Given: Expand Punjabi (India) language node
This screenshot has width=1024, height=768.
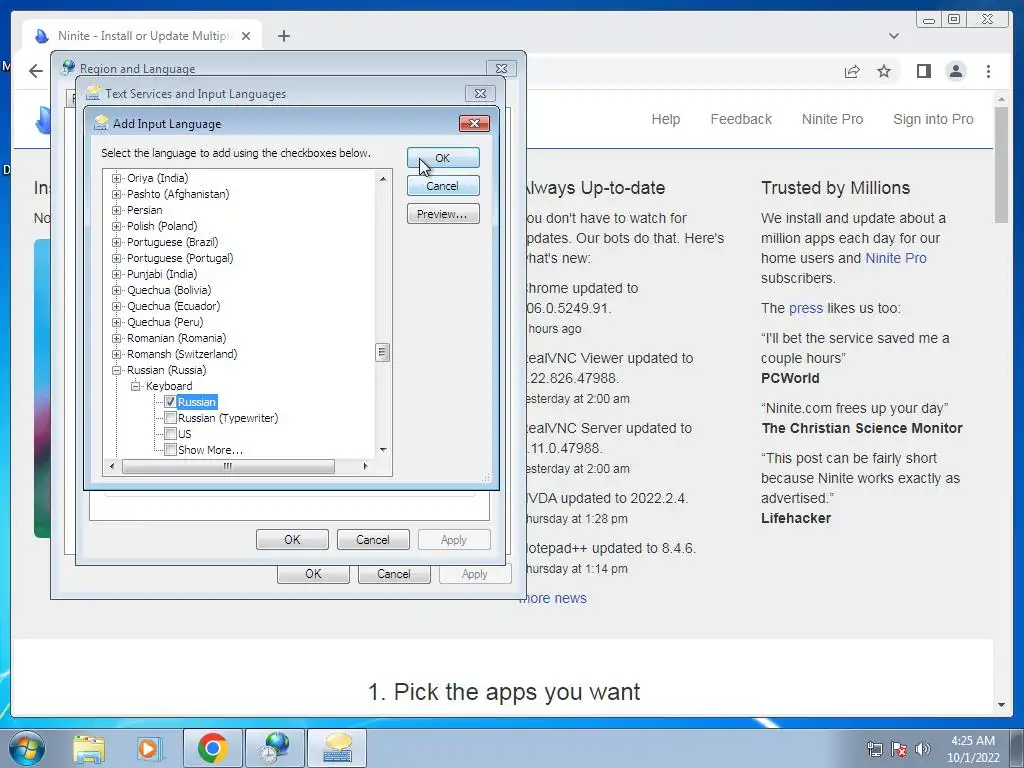Looking at the screenshot, I should (116, 274).
